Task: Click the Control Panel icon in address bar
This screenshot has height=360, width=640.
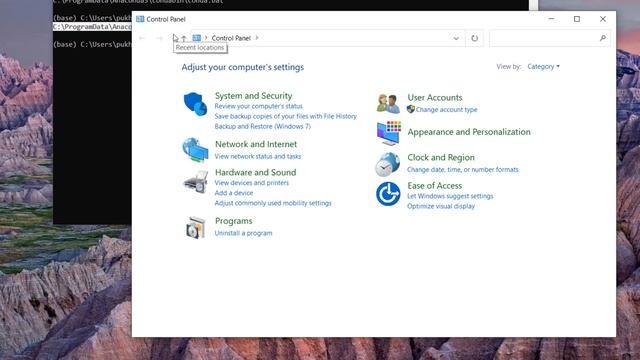Action: (197, 38)
